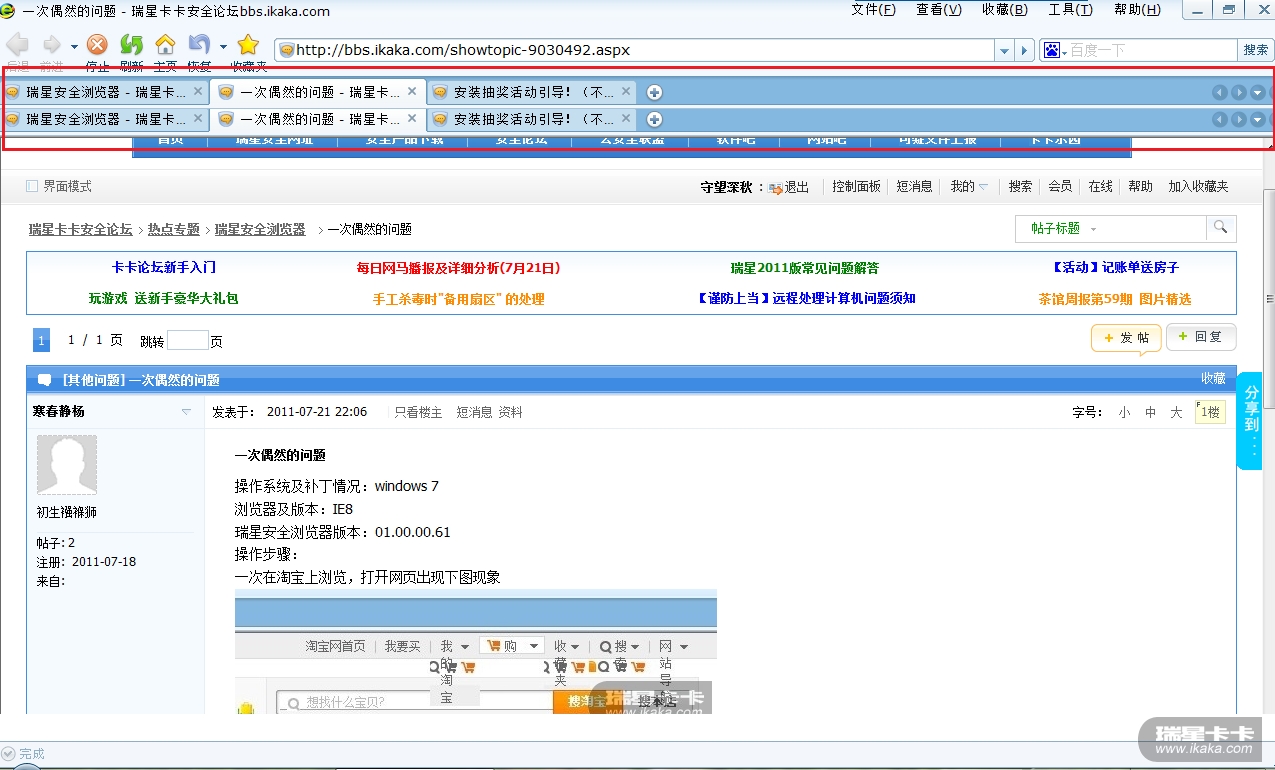Image resolution: width=1275 pixels, height=770 pixels.
Task: Open tab list dropdown in upper tab row
Action: [x=1258, y=92]
